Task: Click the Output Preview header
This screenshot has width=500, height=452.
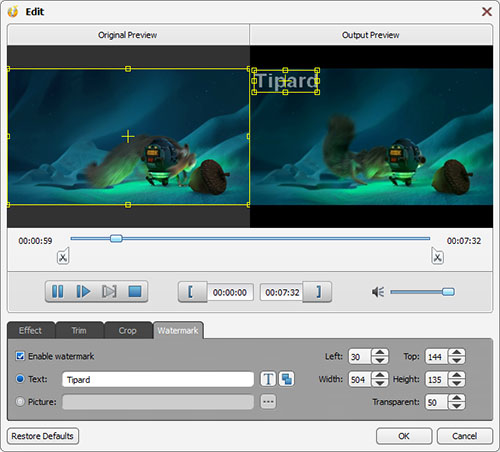Action: click(x=371, y=35)
